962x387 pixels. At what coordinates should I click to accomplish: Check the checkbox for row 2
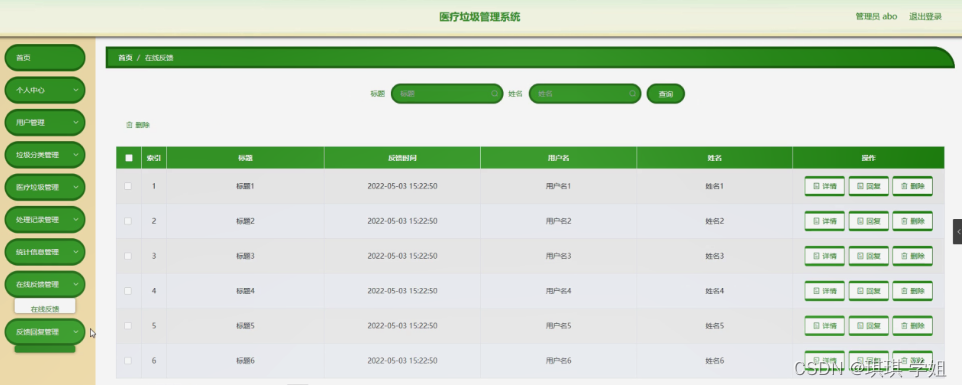pyautogui.click(x=128, y=221)
